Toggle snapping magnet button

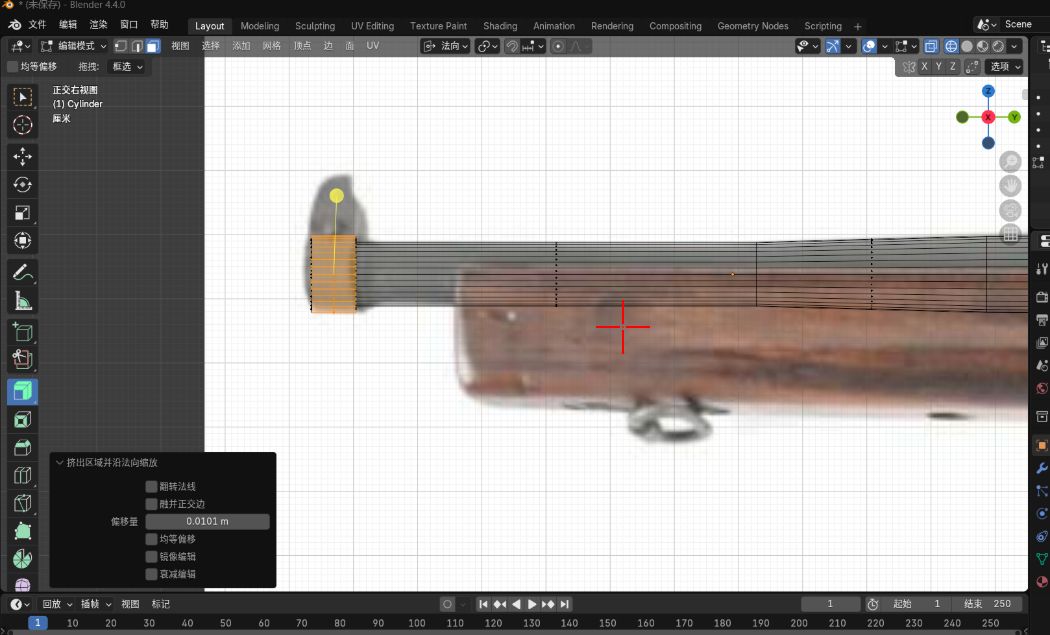[512, 46]
